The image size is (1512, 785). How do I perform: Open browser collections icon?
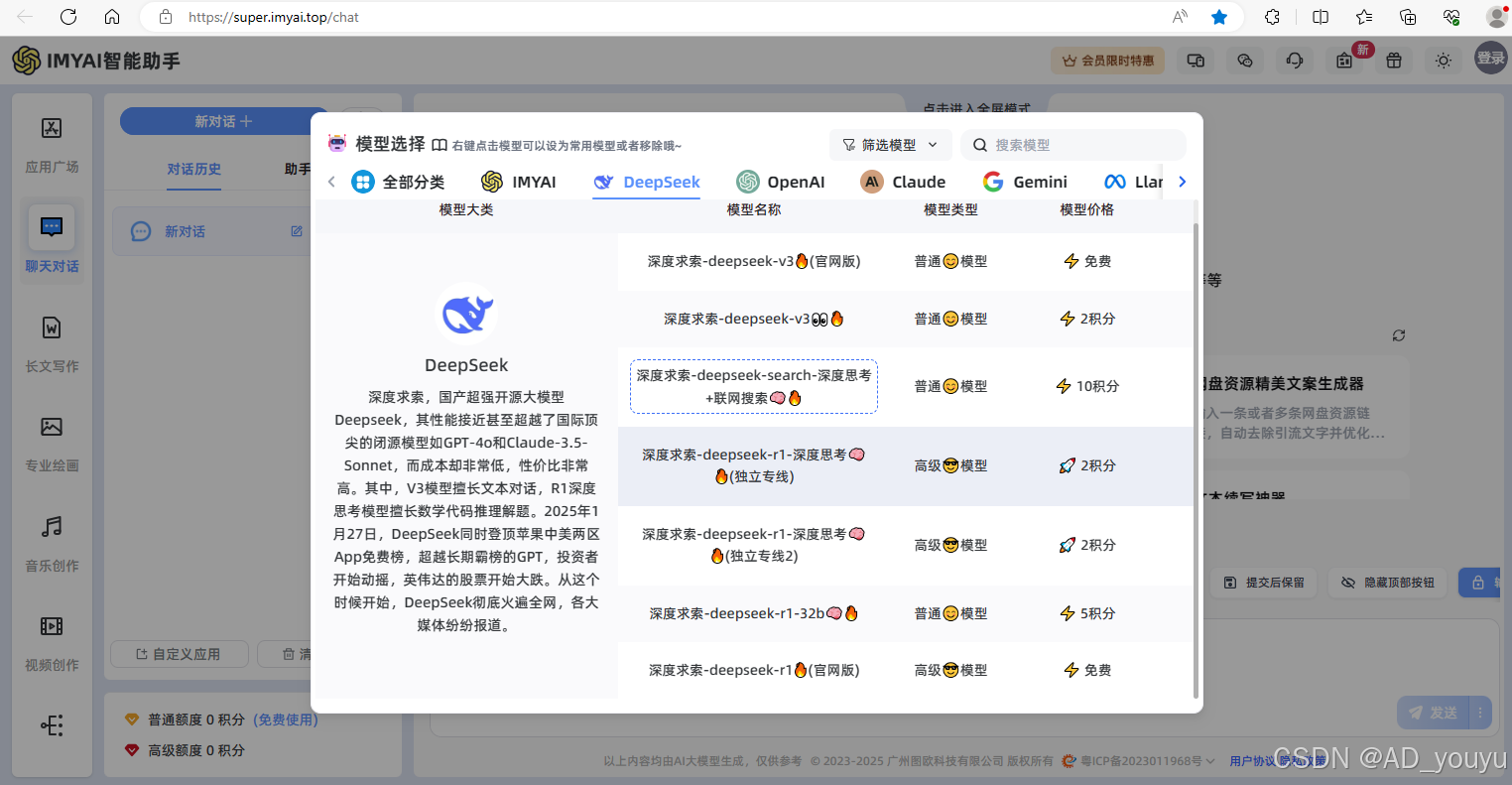tap(1408, 17)
